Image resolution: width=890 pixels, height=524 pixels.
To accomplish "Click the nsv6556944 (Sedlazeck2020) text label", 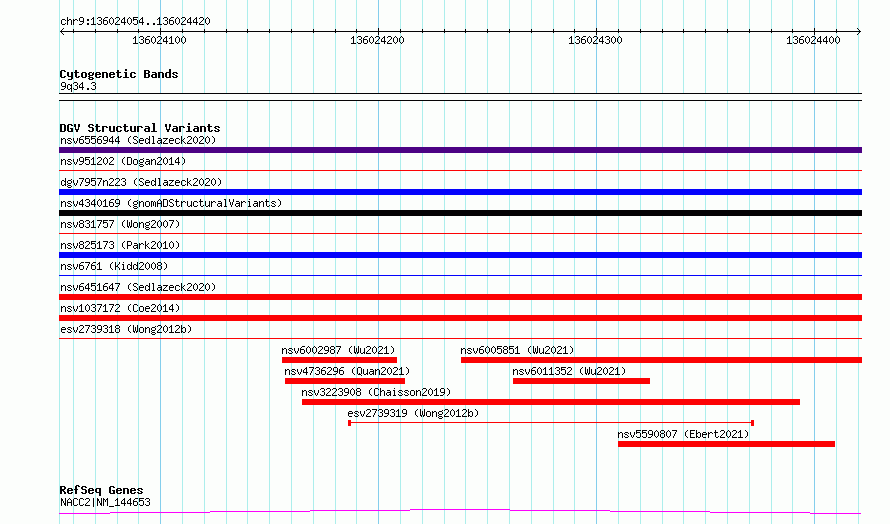I will 138,140.
